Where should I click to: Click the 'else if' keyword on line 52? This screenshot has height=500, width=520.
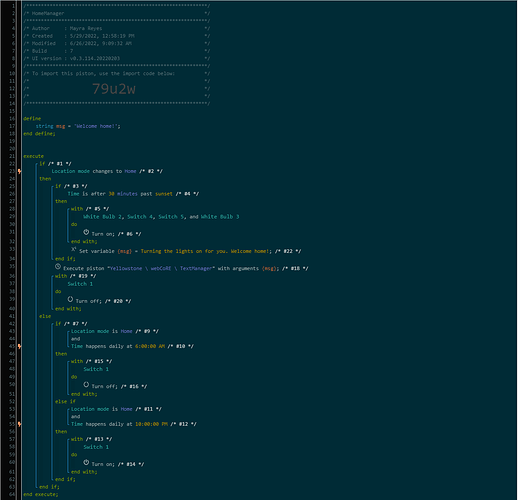tap(65, 402)
